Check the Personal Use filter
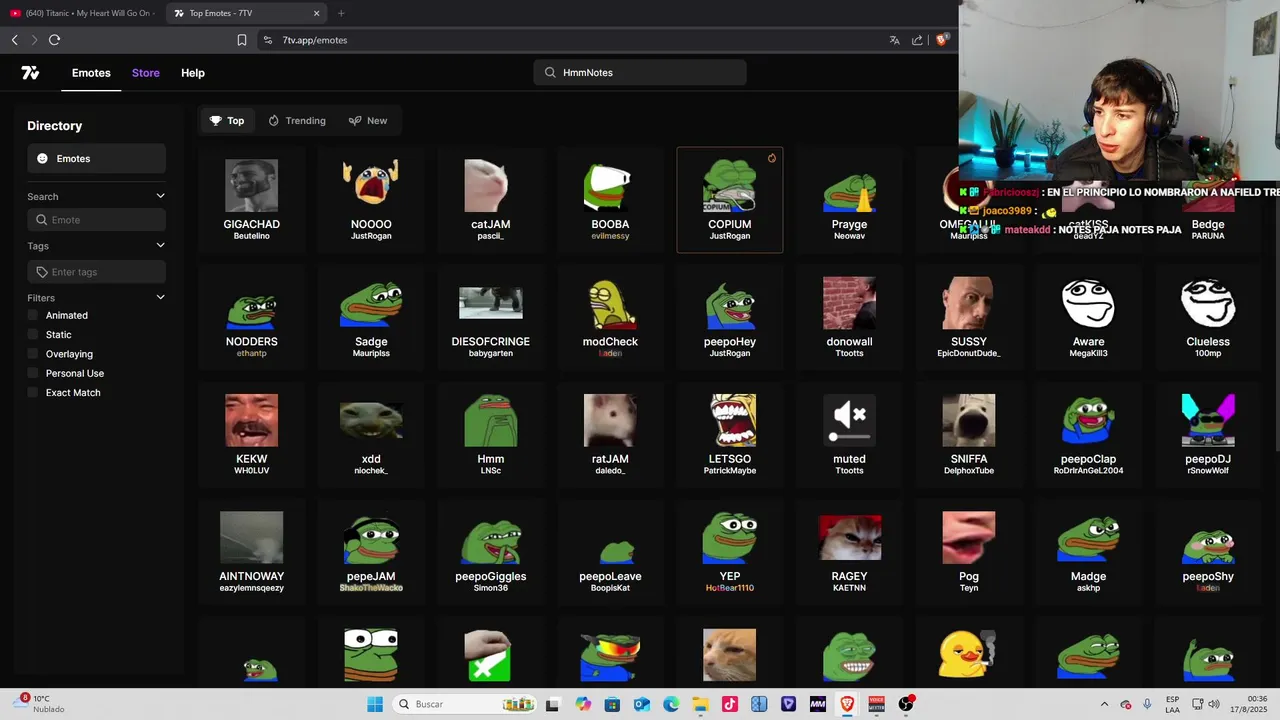 [x=33, y=373]
